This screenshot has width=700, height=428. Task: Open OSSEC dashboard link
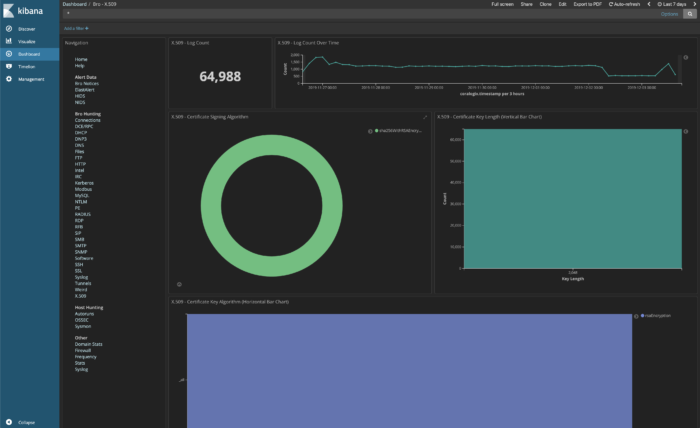click(82, 320)
